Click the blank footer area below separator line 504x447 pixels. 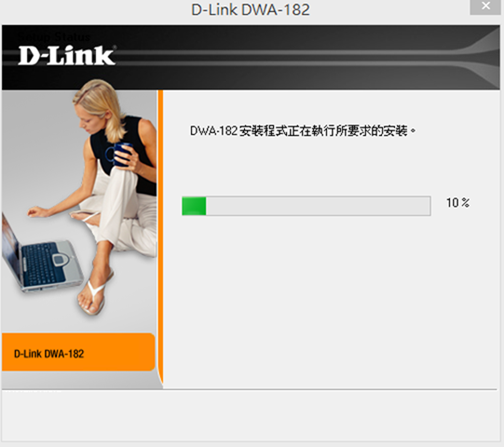[250, 417]
